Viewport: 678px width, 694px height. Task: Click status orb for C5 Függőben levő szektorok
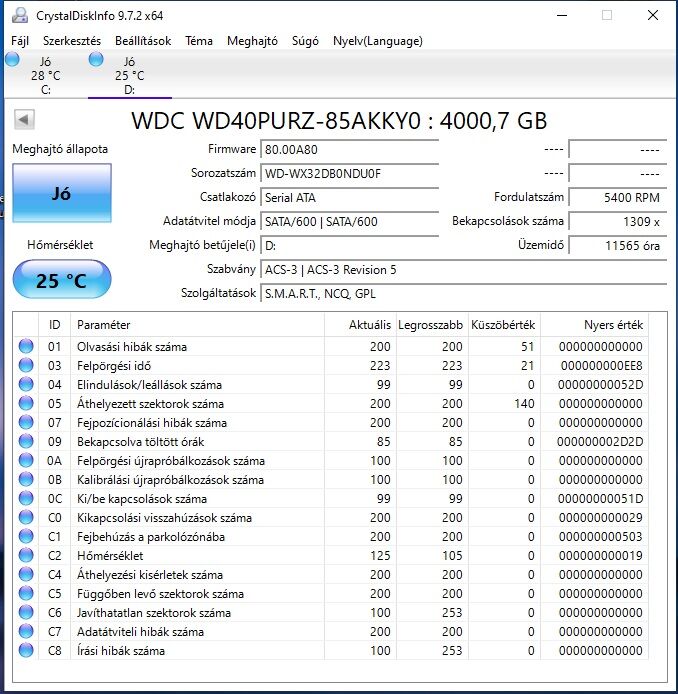pos(26,594)
